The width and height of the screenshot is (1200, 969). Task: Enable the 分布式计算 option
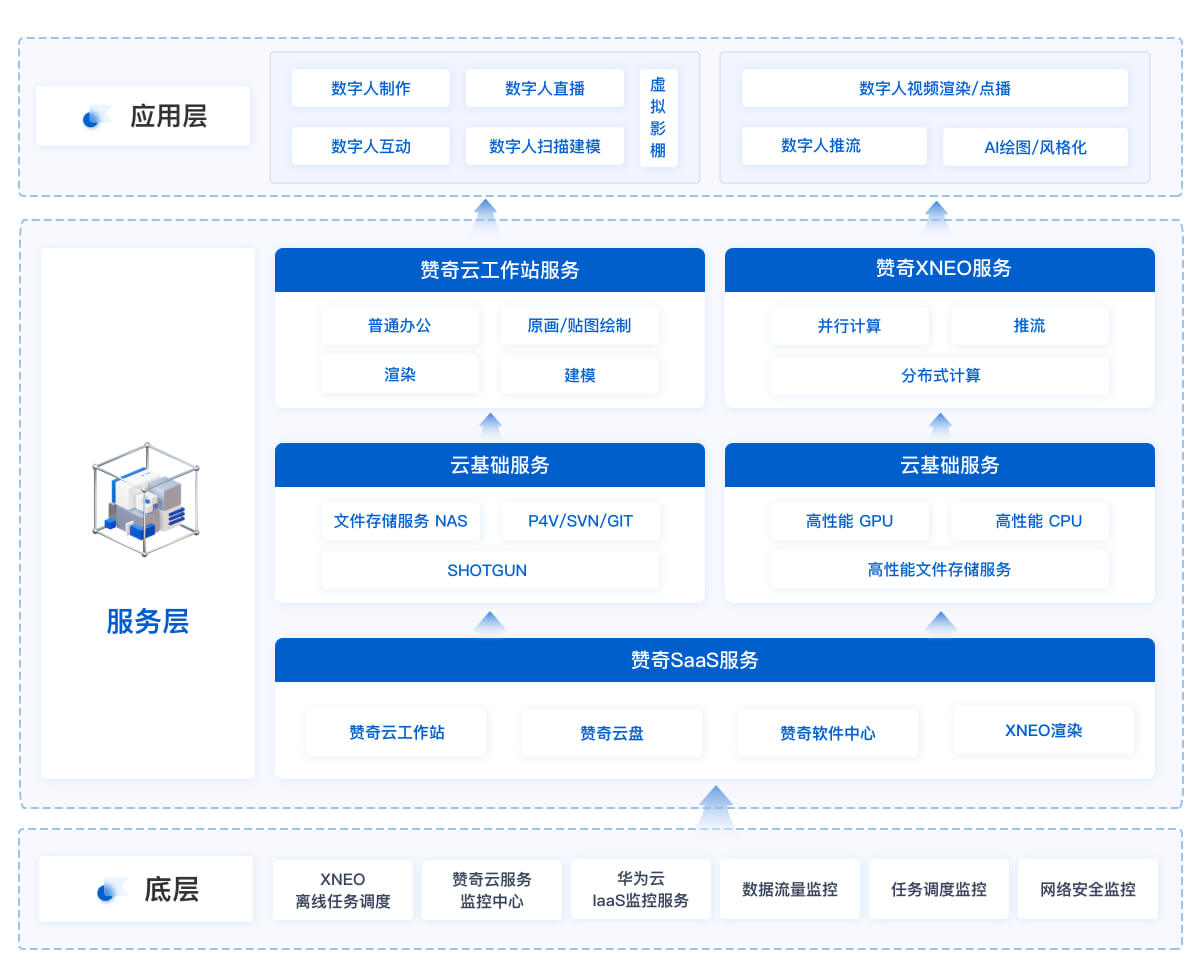click(x=940, y=376)
